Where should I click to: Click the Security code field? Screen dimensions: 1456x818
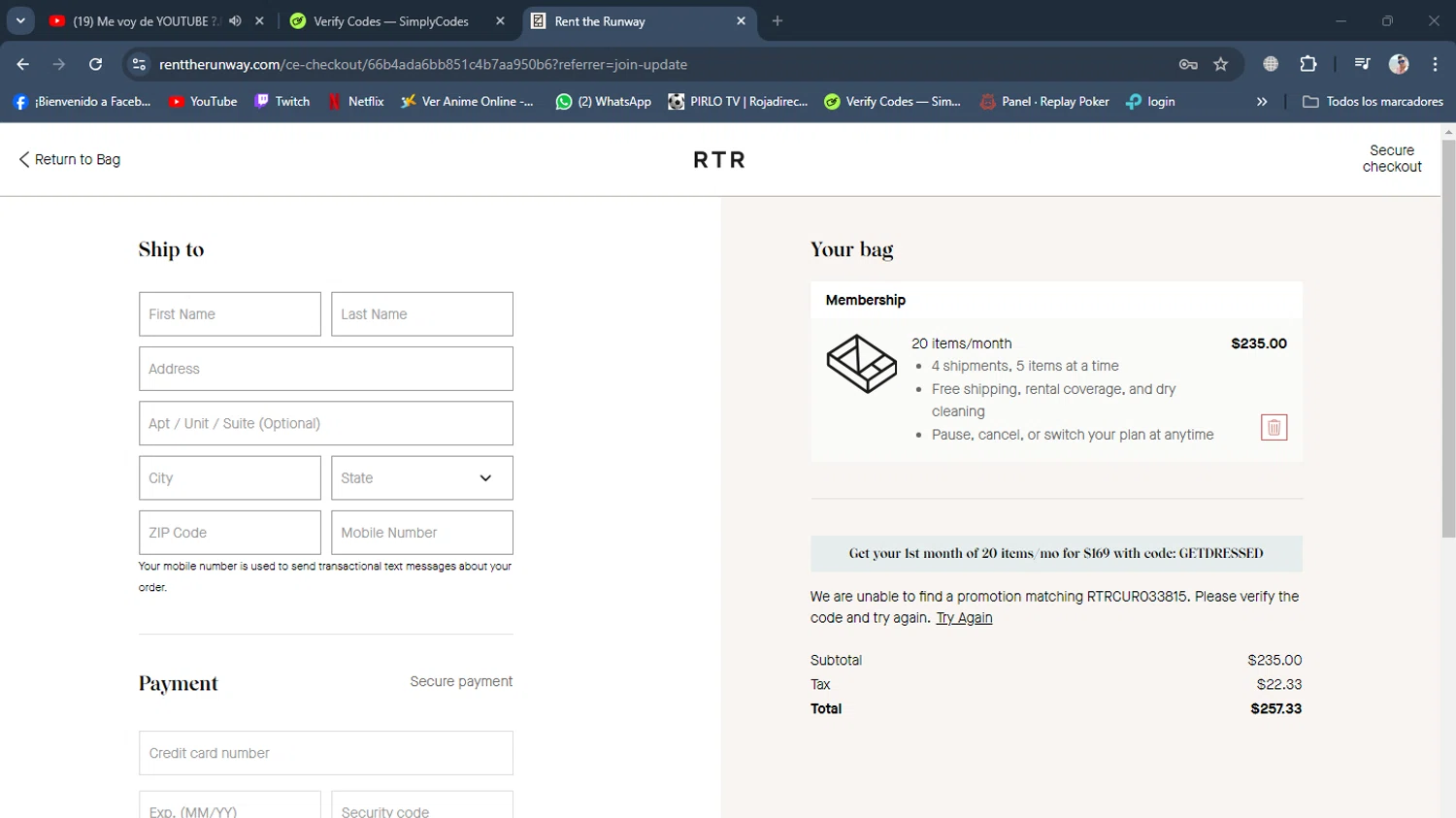[x=422, y=805]
